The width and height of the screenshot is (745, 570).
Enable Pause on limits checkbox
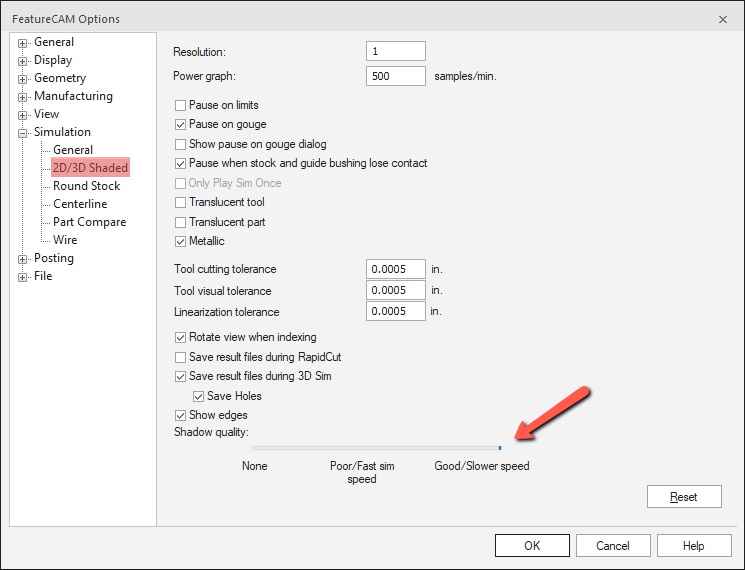coord(180,105)
